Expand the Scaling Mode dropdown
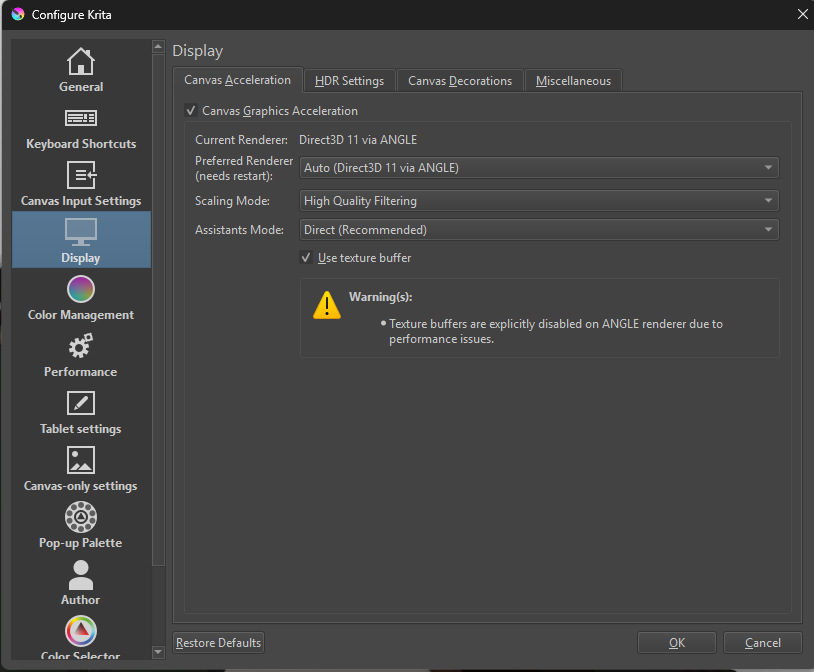Image resolution: width=814 pixels, height=672 pixels. click(539, 200)
